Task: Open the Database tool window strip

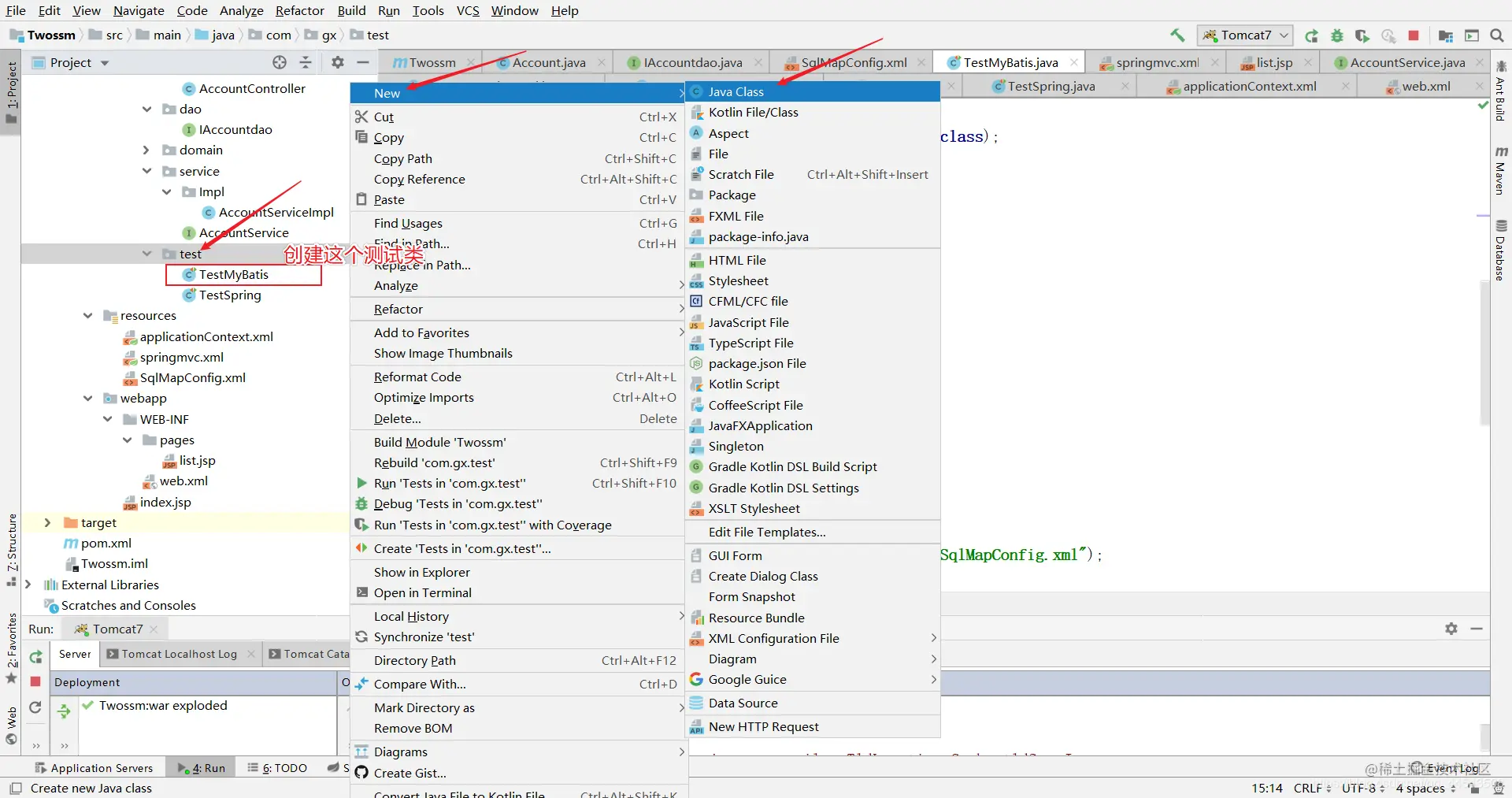Action: click(x=1501, y=251)
